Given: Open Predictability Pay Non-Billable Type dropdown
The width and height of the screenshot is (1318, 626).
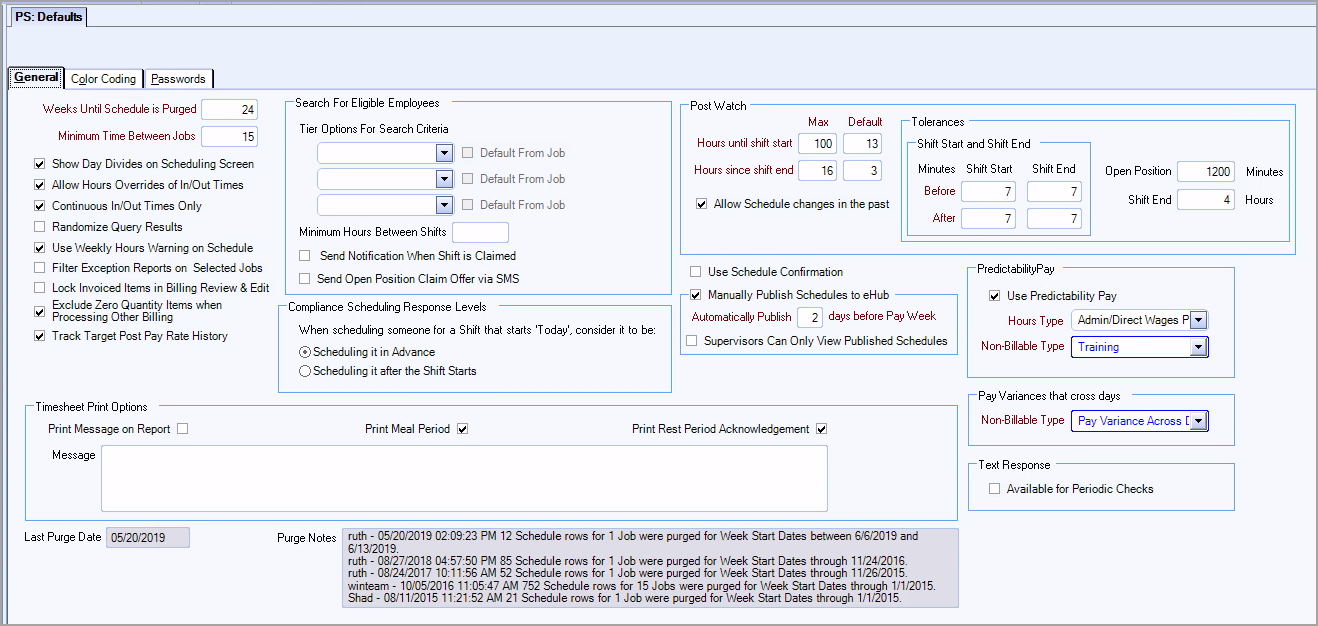Looking at the screenshot, I should click(1199, 347).
